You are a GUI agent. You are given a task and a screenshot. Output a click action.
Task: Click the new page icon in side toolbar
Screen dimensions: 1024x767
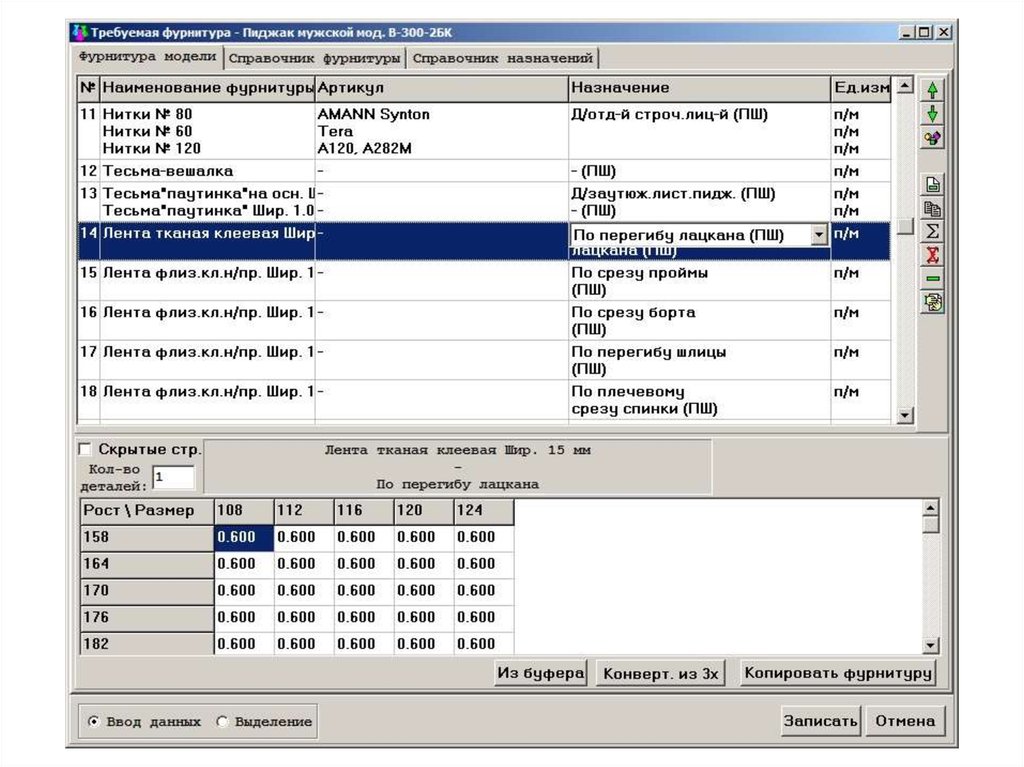tap(932, 185)
